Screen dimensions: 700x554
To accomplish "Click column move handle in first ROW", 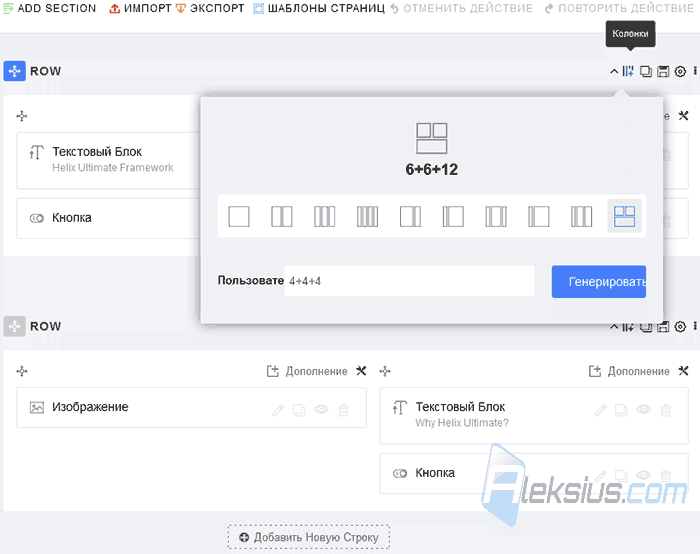I will tap(22, 116).
